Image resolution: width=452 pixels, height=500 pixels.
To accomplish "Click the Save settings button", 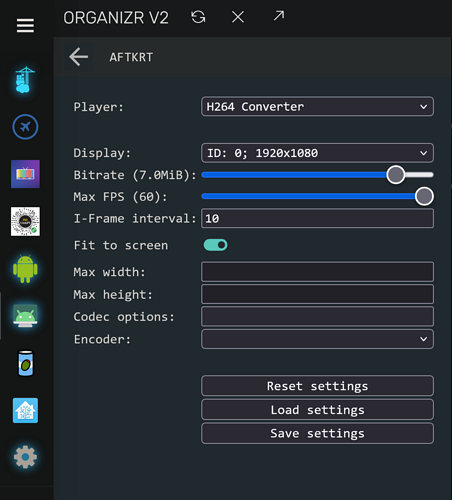I will 317,433.
